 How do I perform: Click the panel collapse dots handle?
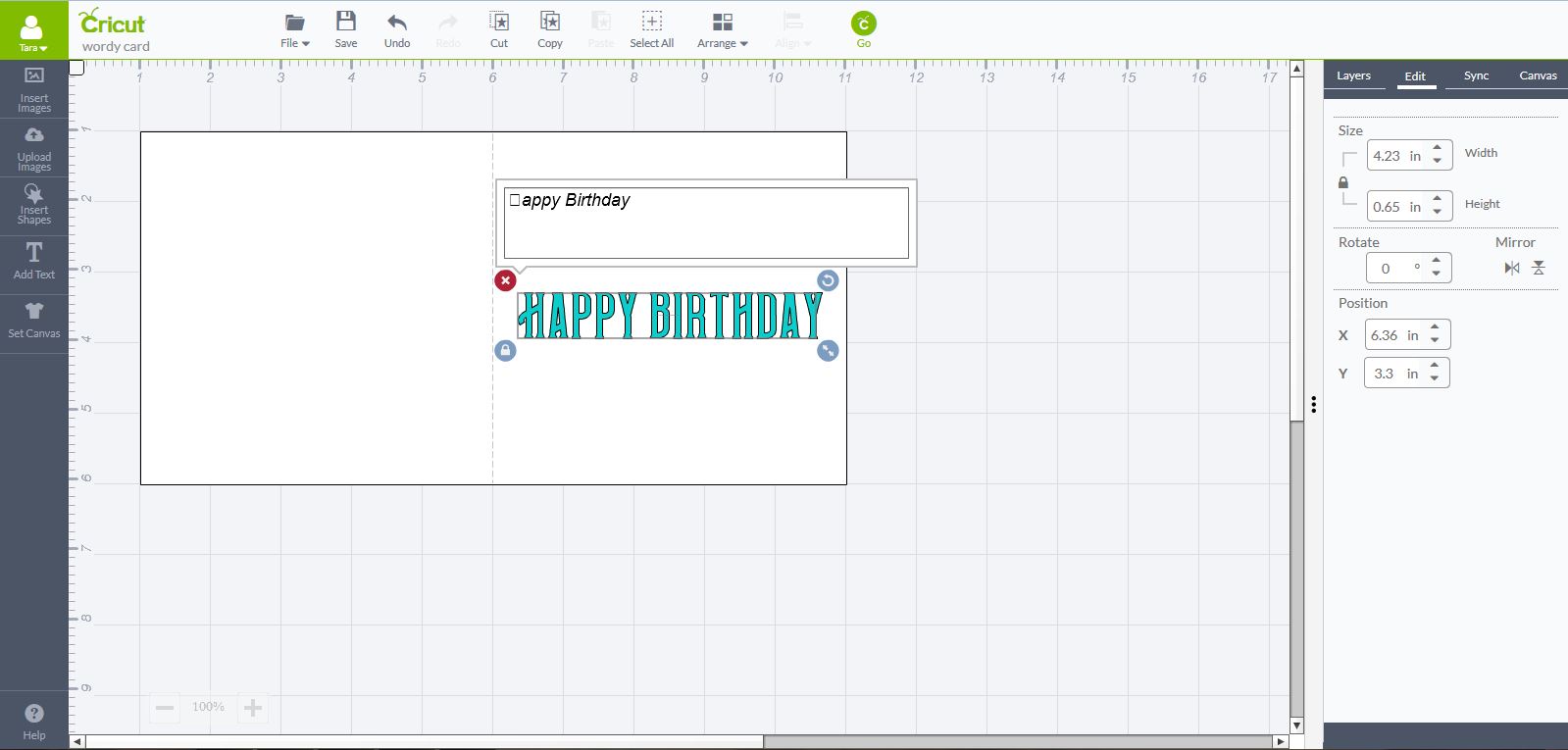[x=1313, y=404]
